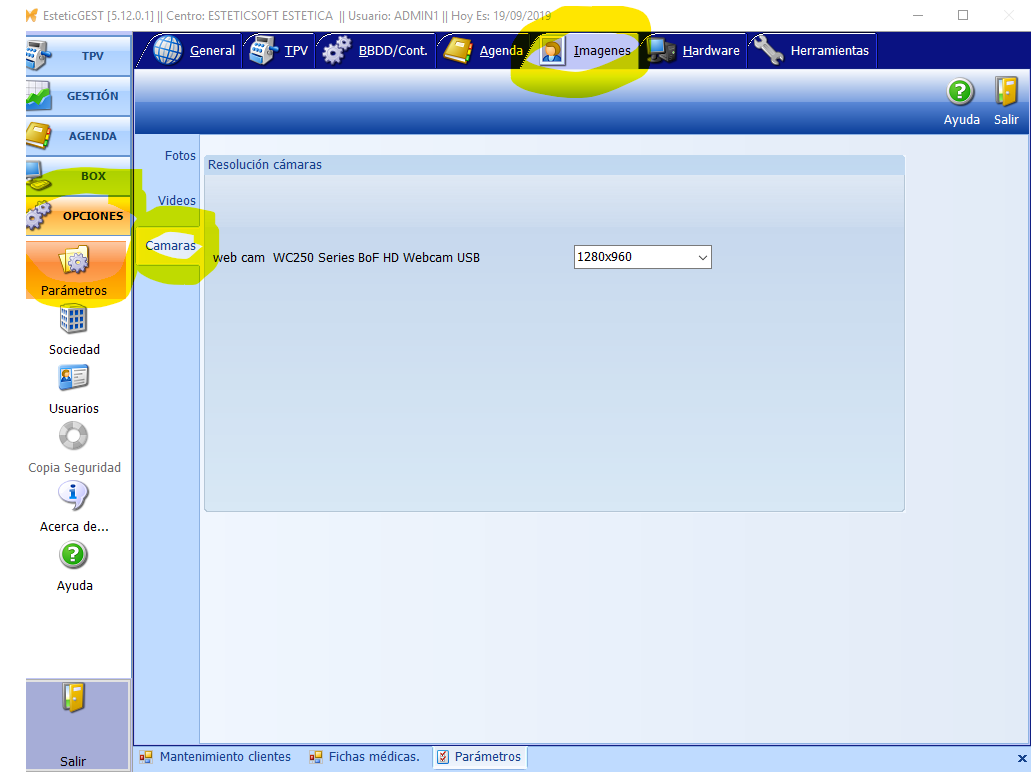Switch to Mantenimiento clientes window tab
Viewport: 1031px width, 772px height.
point(216,757)
